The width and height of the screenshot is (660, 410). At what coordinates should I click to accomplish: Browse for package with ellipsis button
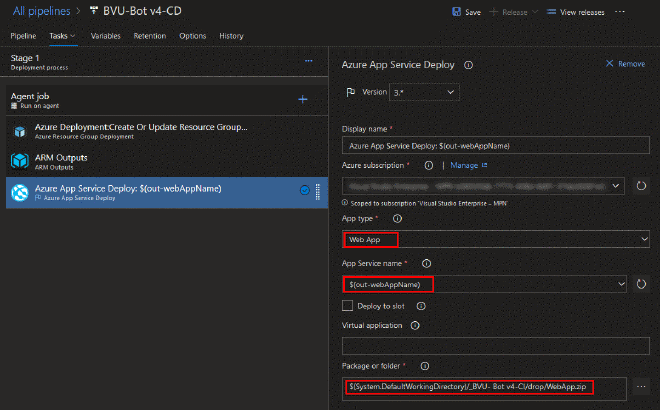(x=641, y=386)
